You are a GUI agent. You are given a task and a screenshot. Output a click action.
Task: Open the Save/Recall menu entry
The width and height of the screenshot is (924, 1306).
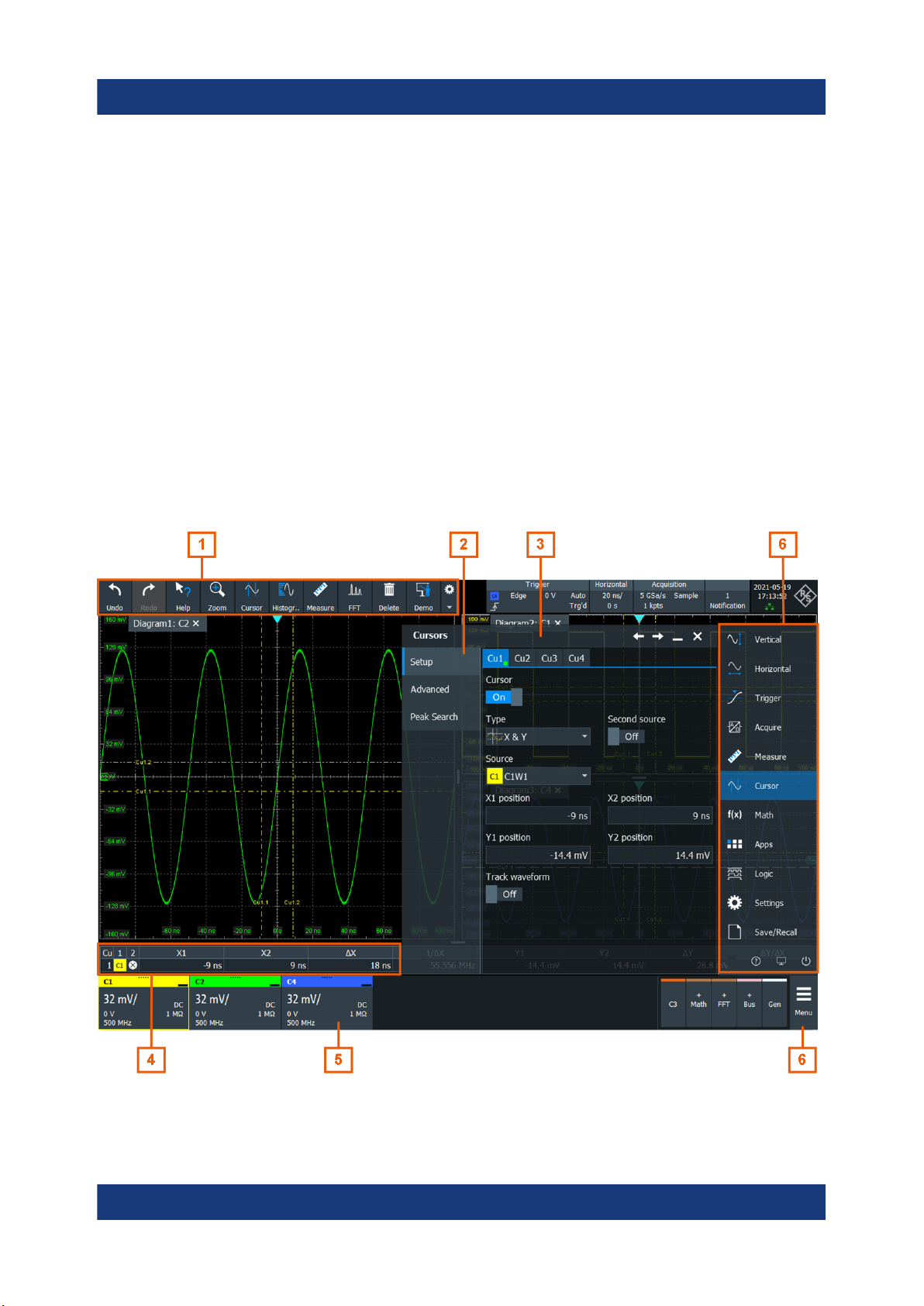tap(768, 932)
